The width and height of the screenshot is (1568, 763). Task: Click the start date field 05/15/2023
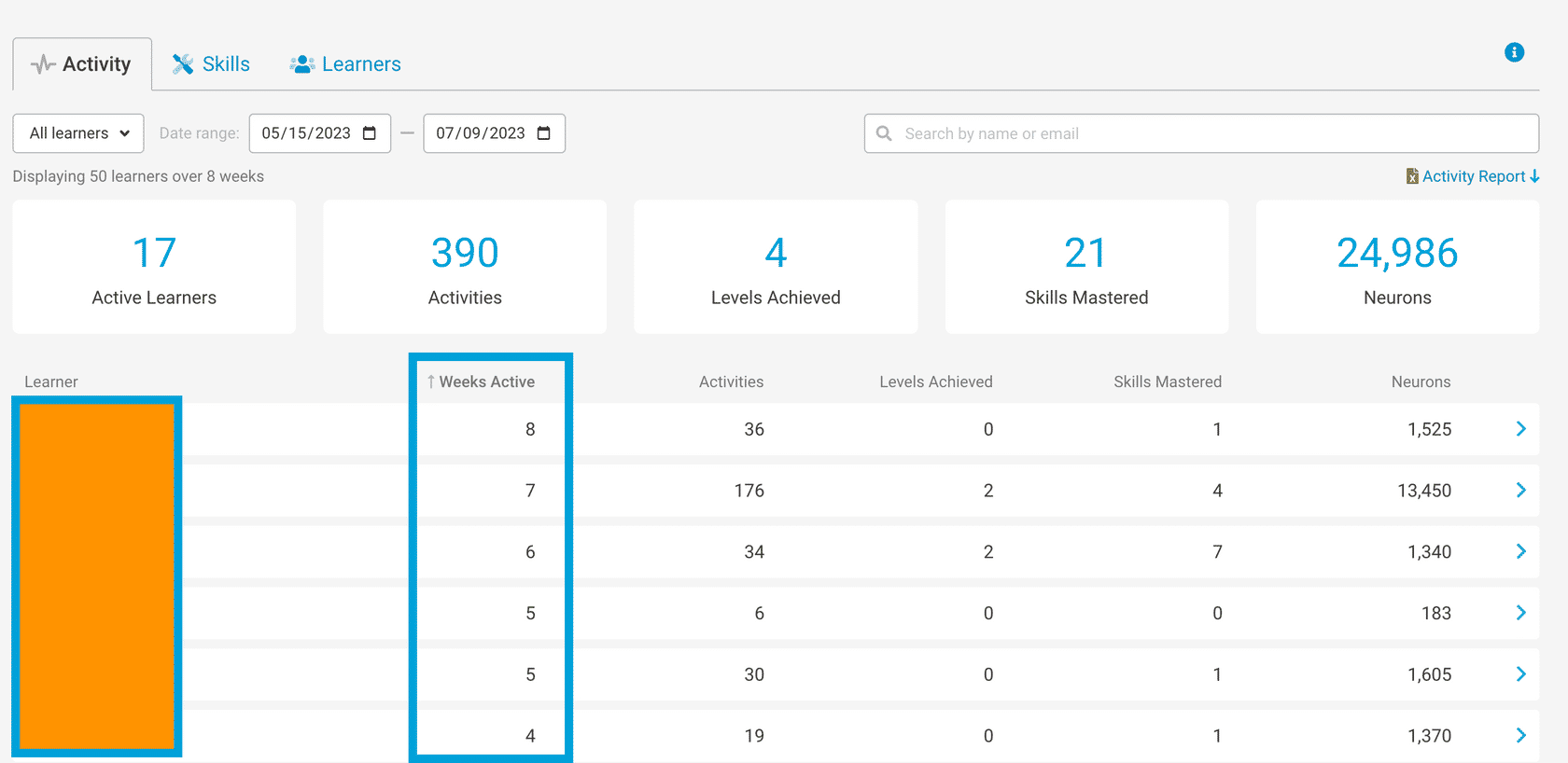tap(305, 133)
